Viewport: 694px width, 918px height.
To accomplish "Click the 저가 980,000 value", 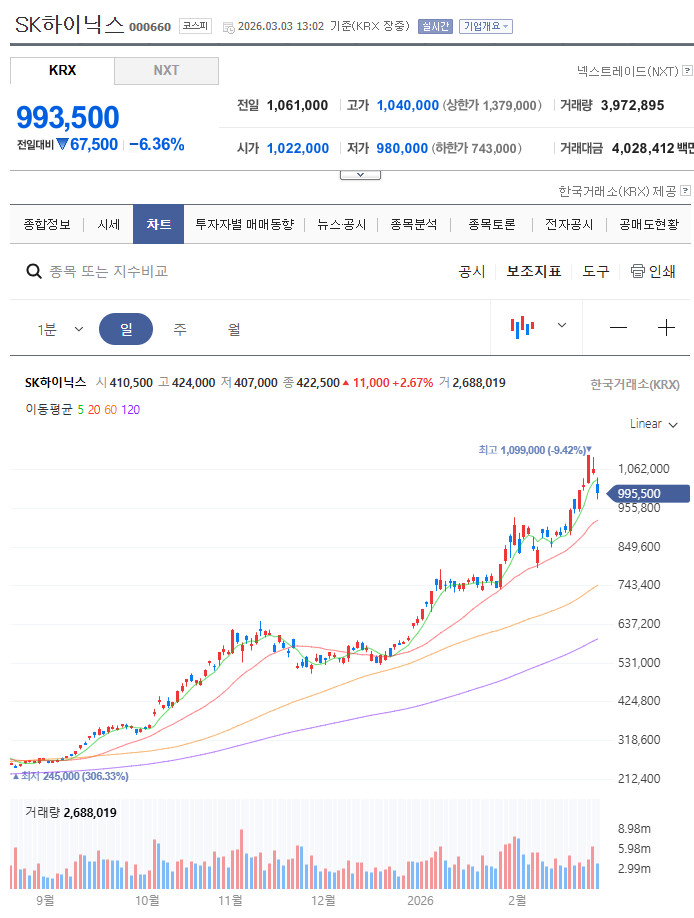I will click(x=402, y=148).
